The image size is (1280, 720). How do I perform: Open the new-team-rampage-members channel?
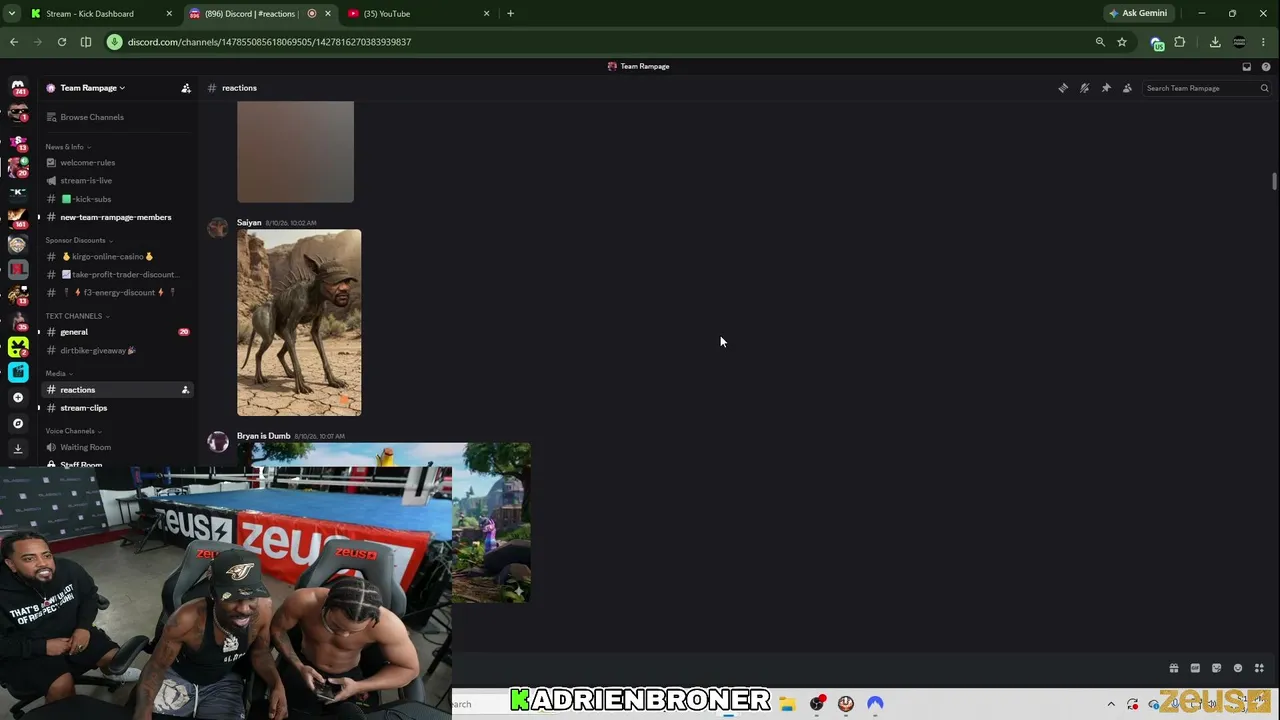point(118,217)
